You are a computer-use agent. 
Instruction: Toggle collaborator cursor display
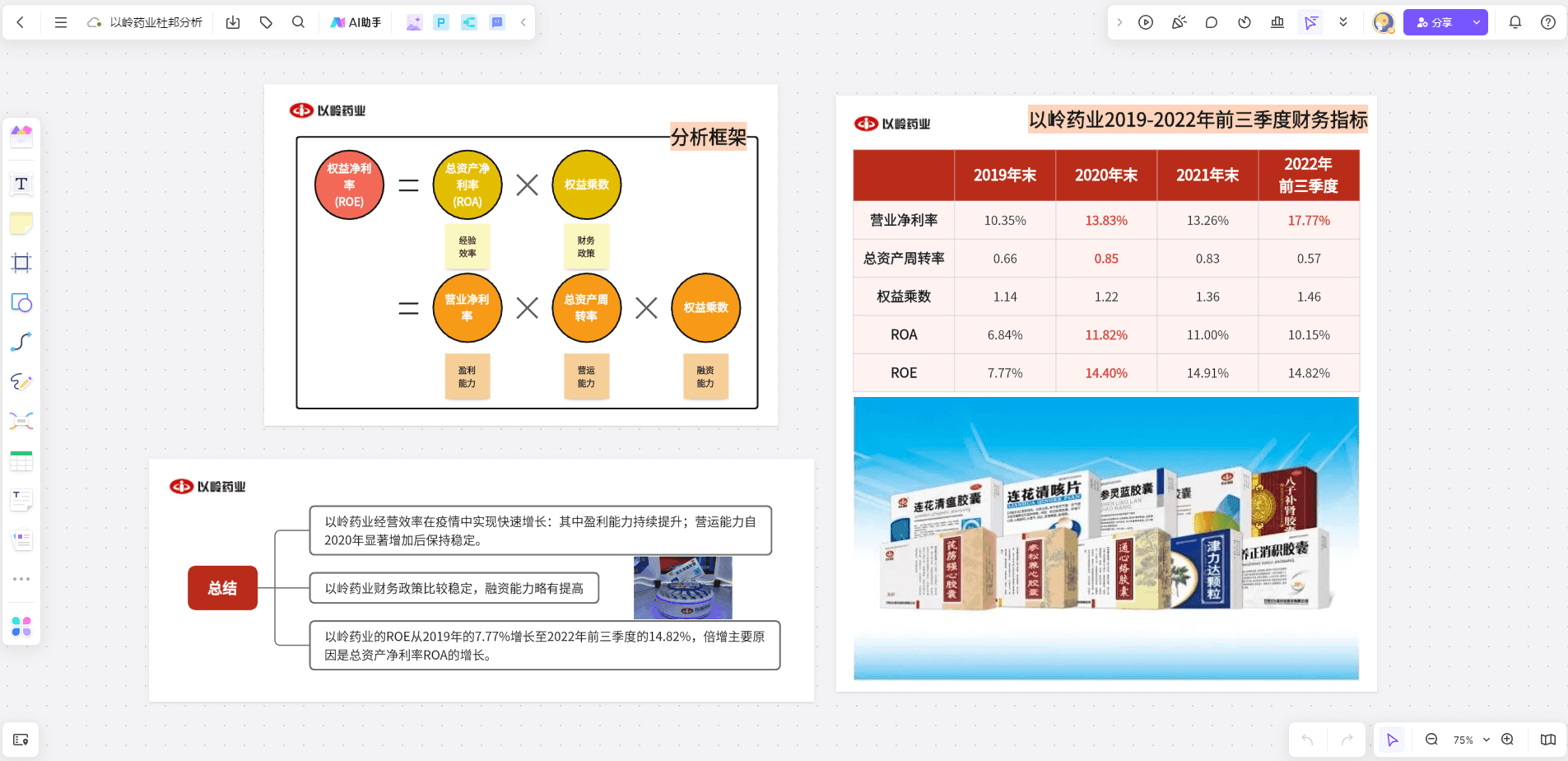click(1310, 22)
